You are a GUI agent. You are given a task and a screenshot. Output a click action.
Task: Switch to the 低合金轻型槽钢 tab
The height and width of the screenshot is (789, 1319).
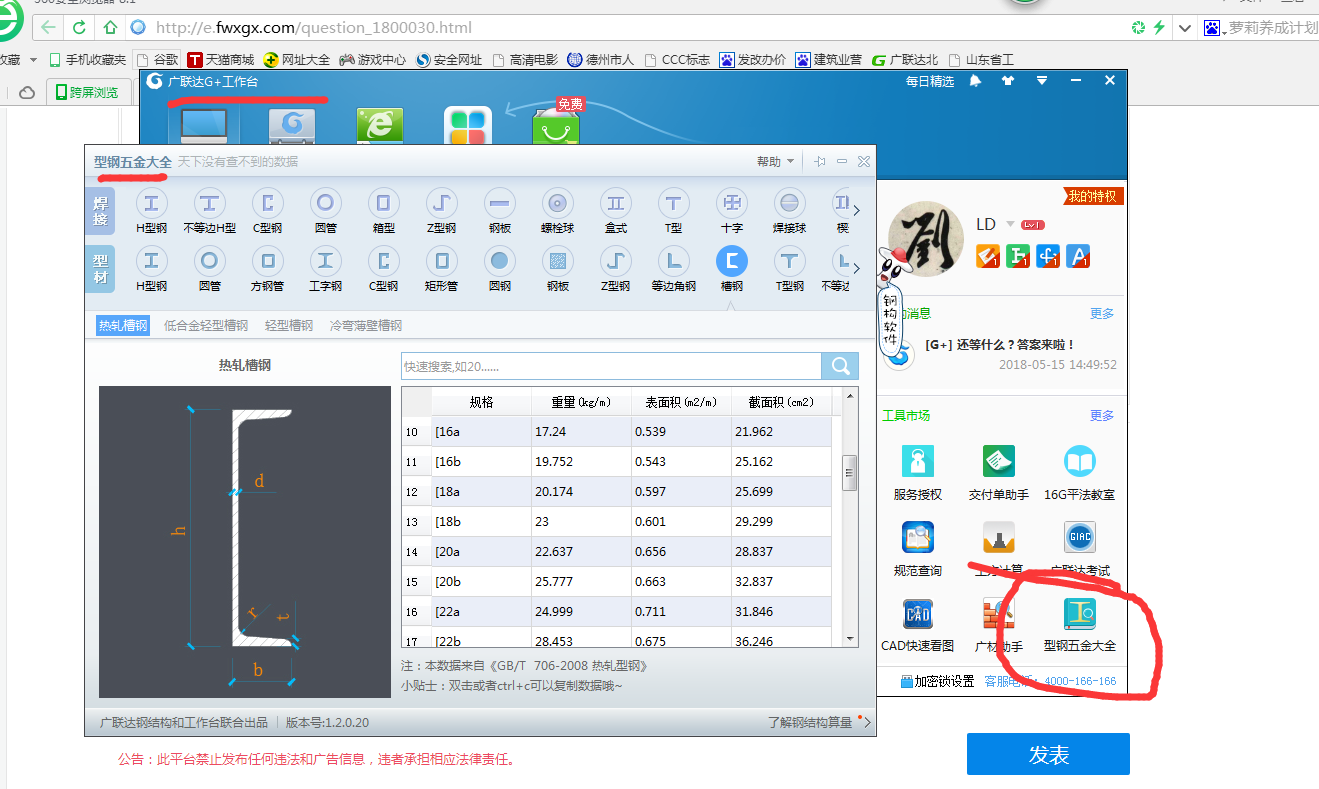(x=206, y=325)
